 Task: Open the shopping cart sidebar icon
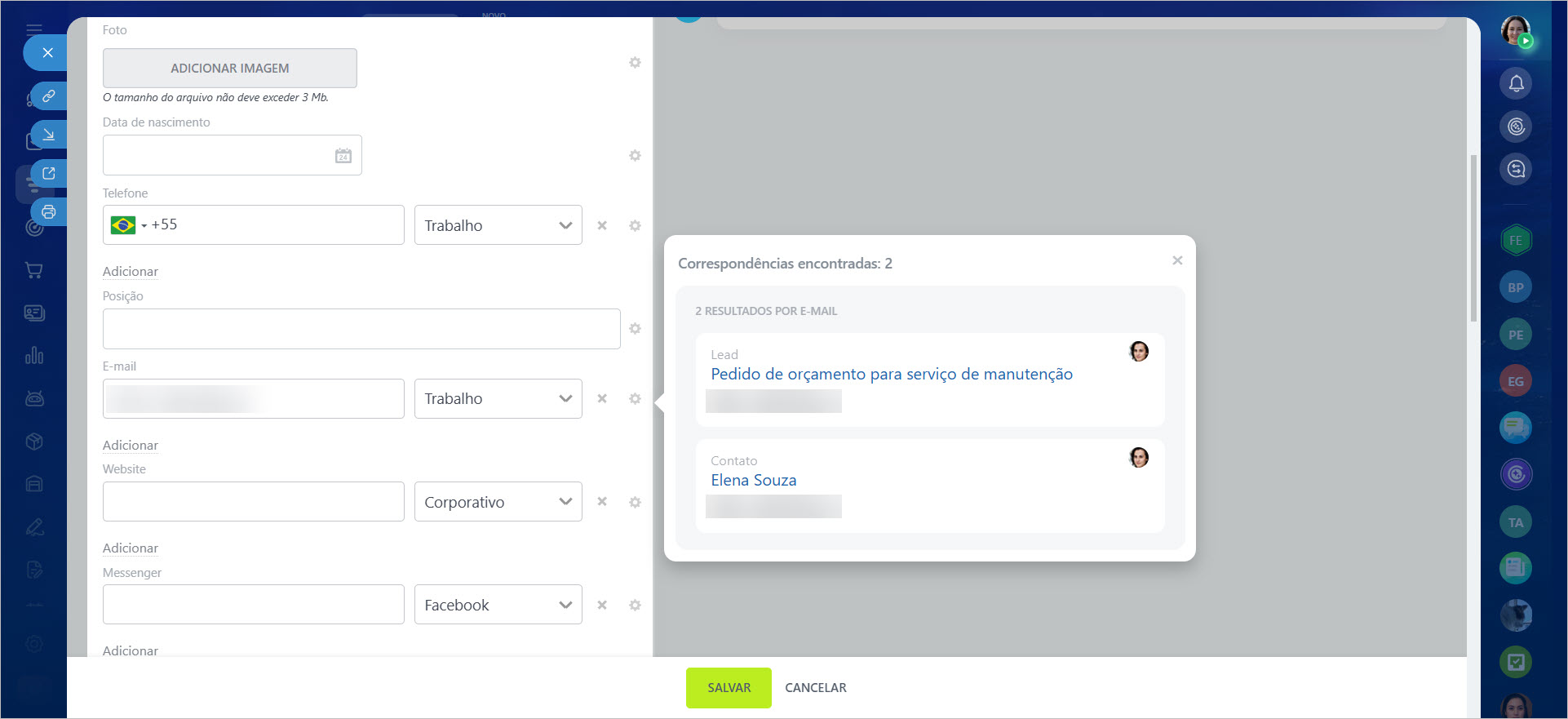pyautogui.click(x=34, y=270)
